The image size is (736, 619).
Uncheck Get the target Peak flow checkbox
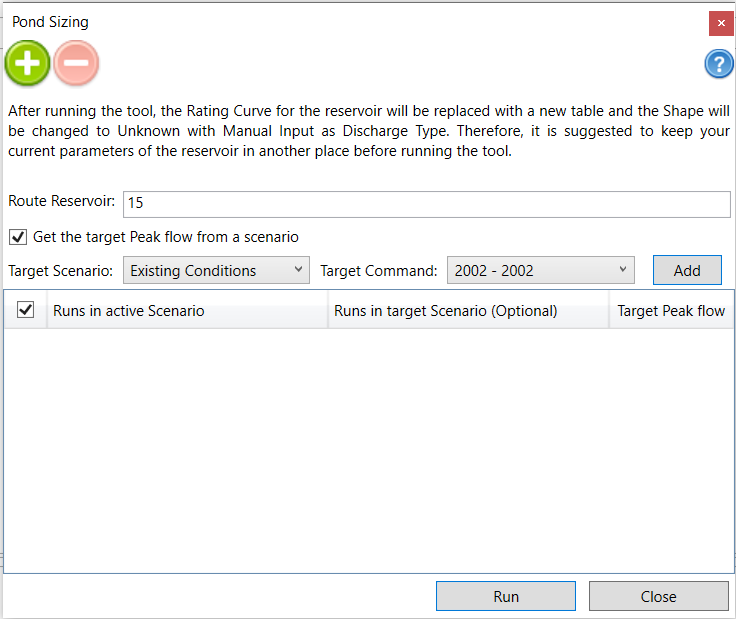[x=17, y=237]
